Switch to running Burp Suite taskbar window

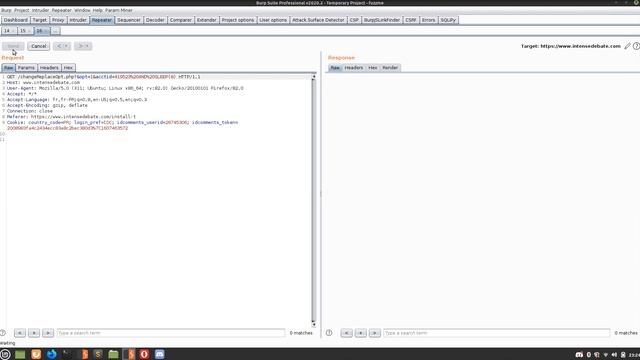(x=130, y=354)
